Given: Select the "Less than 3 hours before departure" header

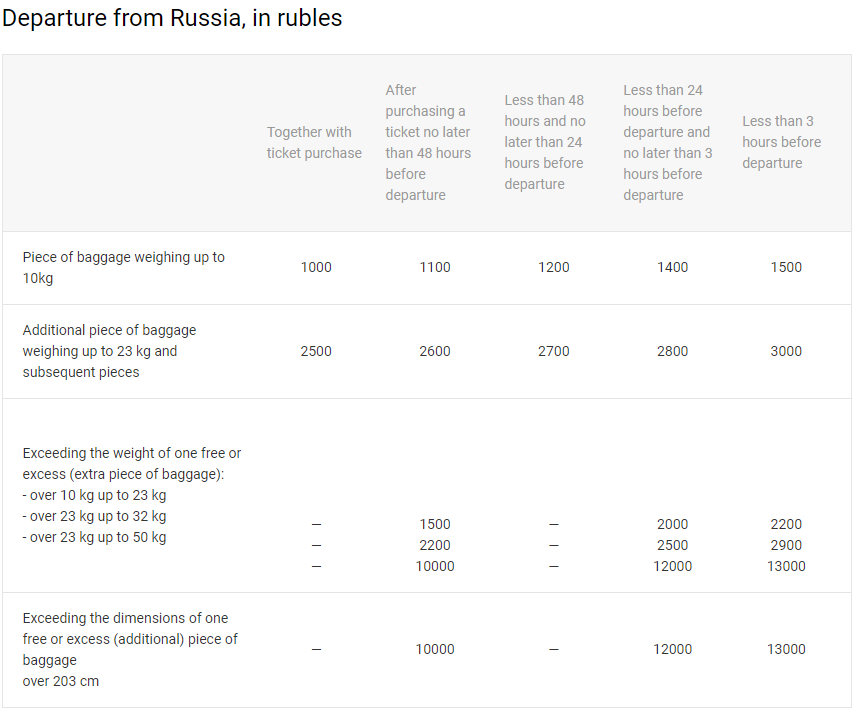Looking at the screenshot, I should [x=782, y=143].
